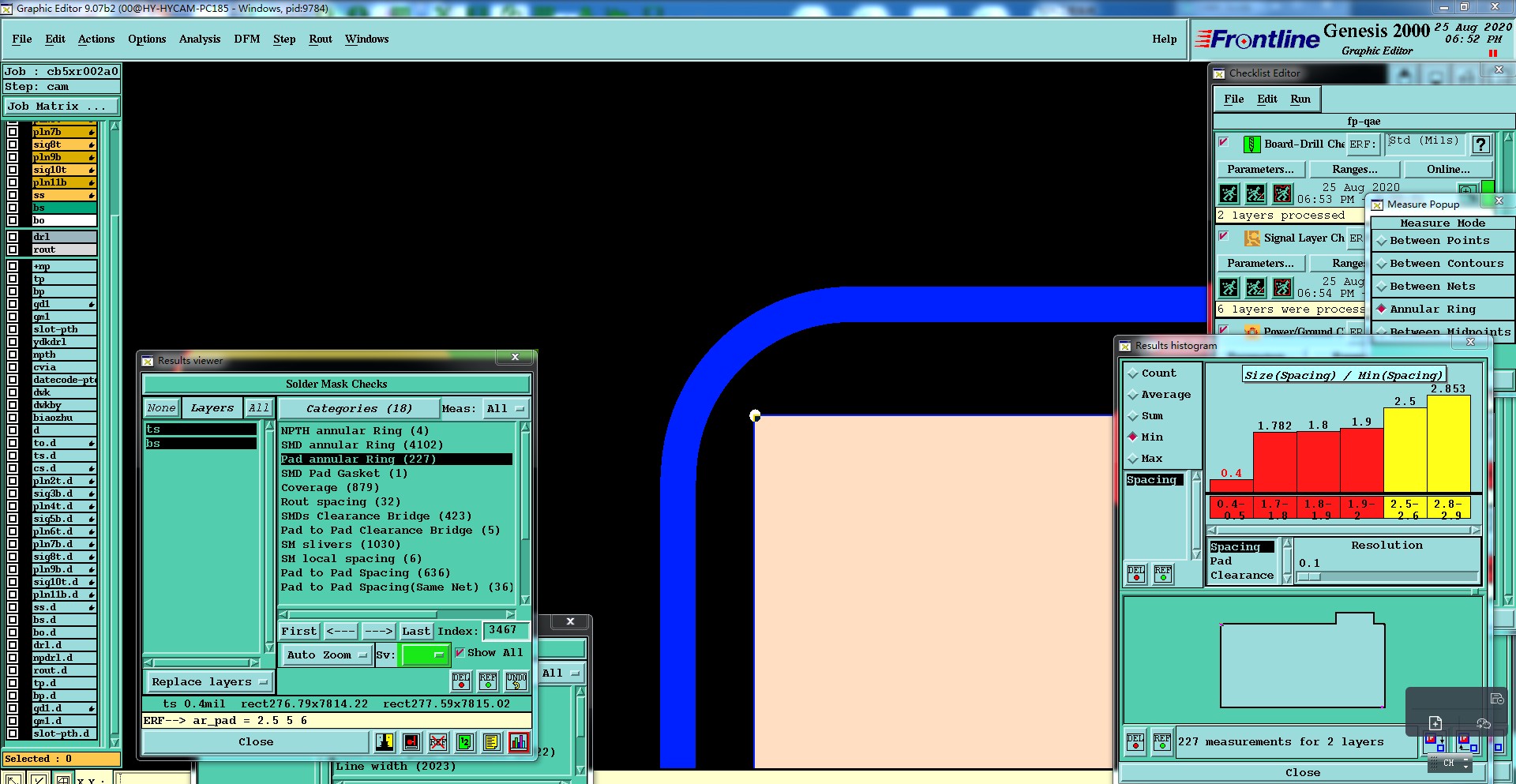Toggle Signal Layer Checks checkbox
Viewport: 1516px width, 784px height.
1224,236
